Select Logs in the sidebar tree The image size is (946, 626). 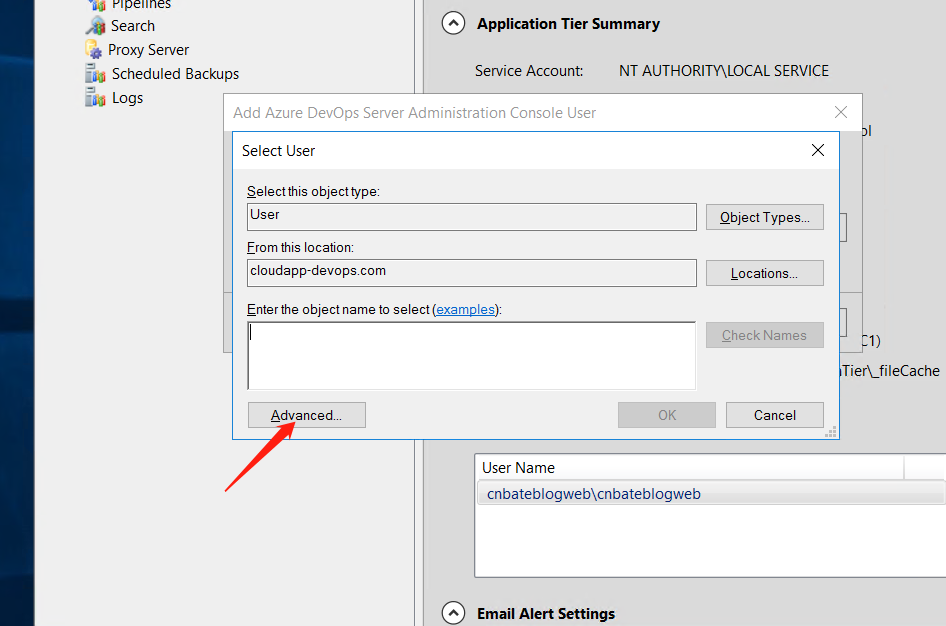click(x=127, y=98)
